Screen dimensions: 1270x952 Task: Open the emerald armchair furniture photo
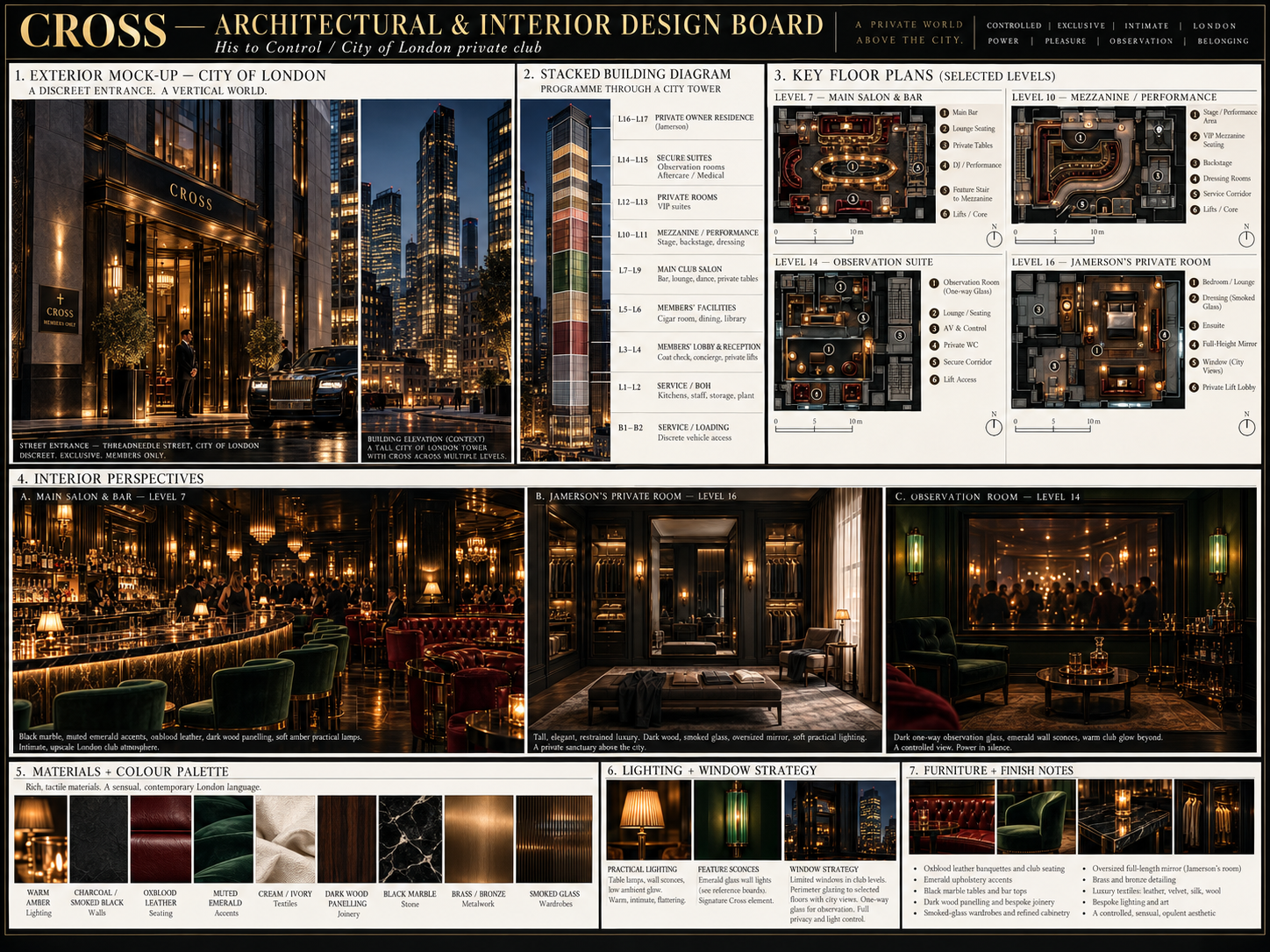coord(1036,817)
